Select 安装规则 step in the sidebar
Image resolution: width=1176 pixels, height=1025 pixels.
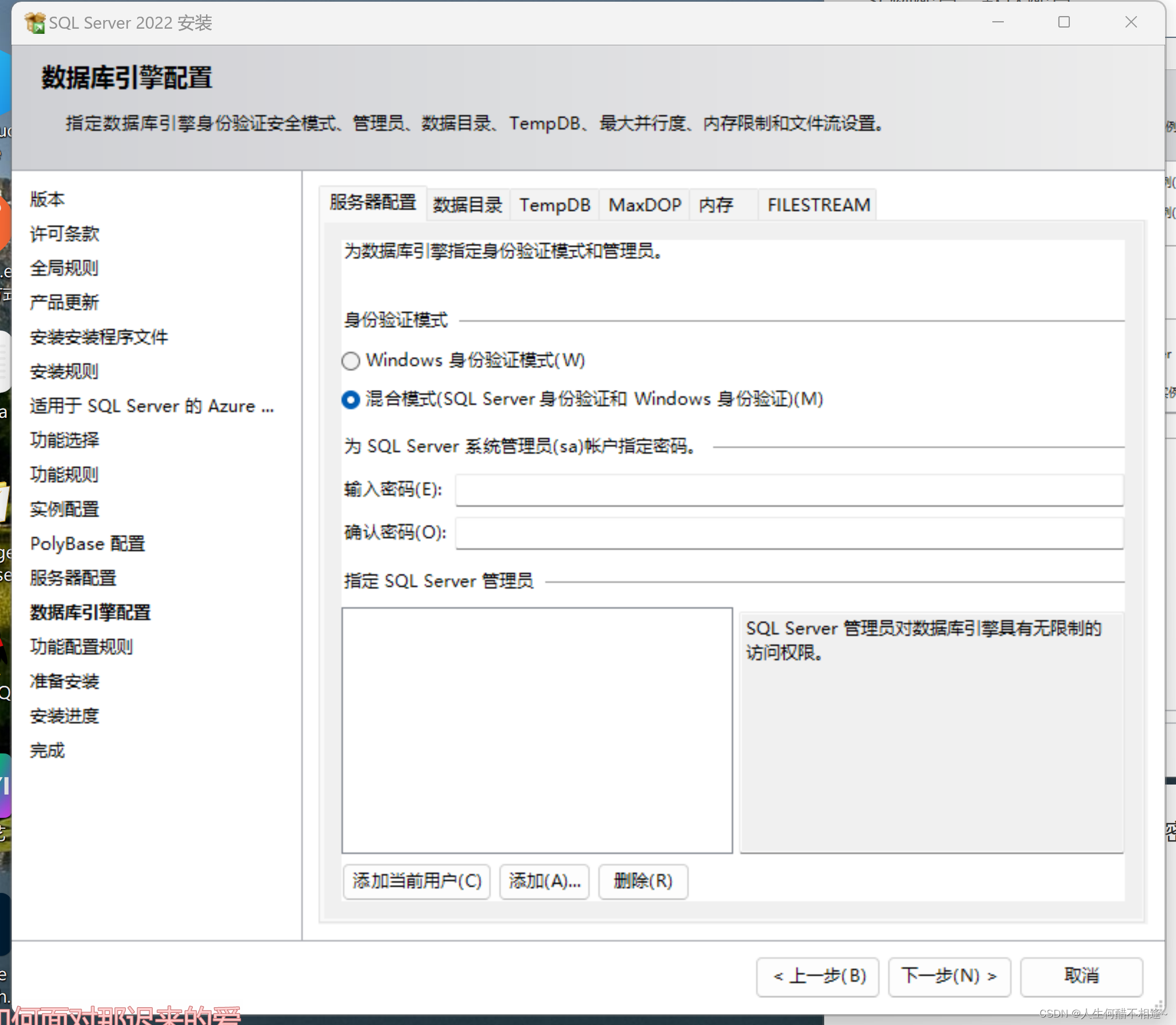(x=65, y=371)
